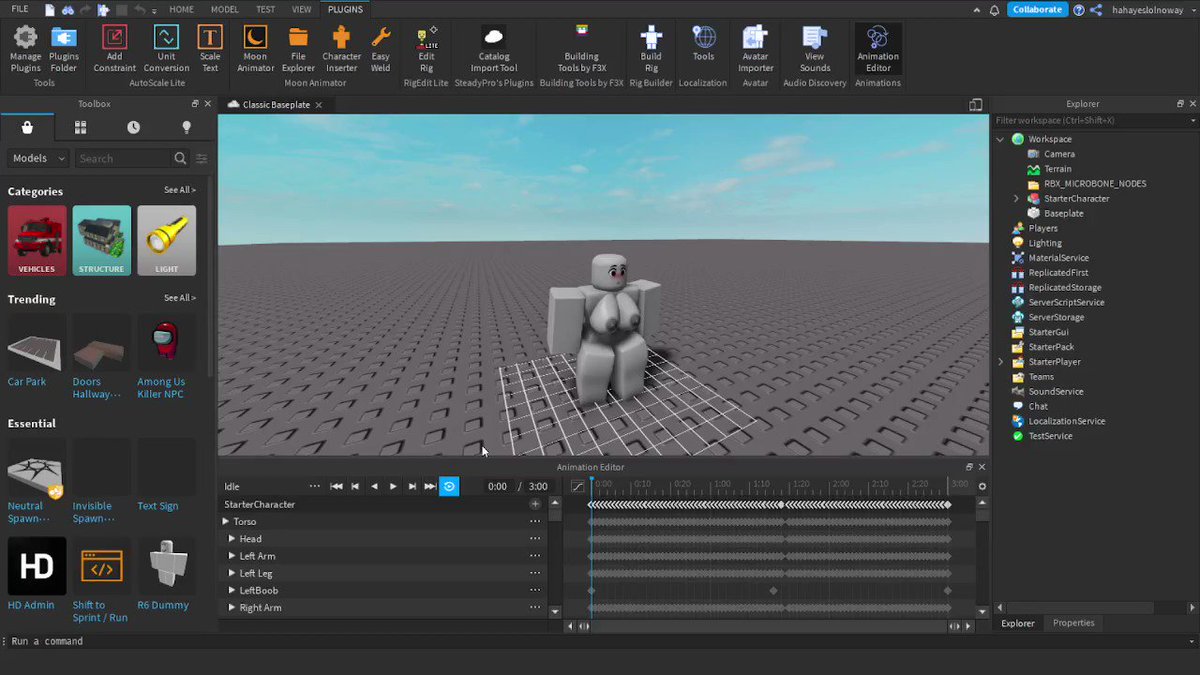The width and height of the screenshot is (1200, 675).
Task: Switch to the VIEW ribbon tab
Action: tap(301, 9)
